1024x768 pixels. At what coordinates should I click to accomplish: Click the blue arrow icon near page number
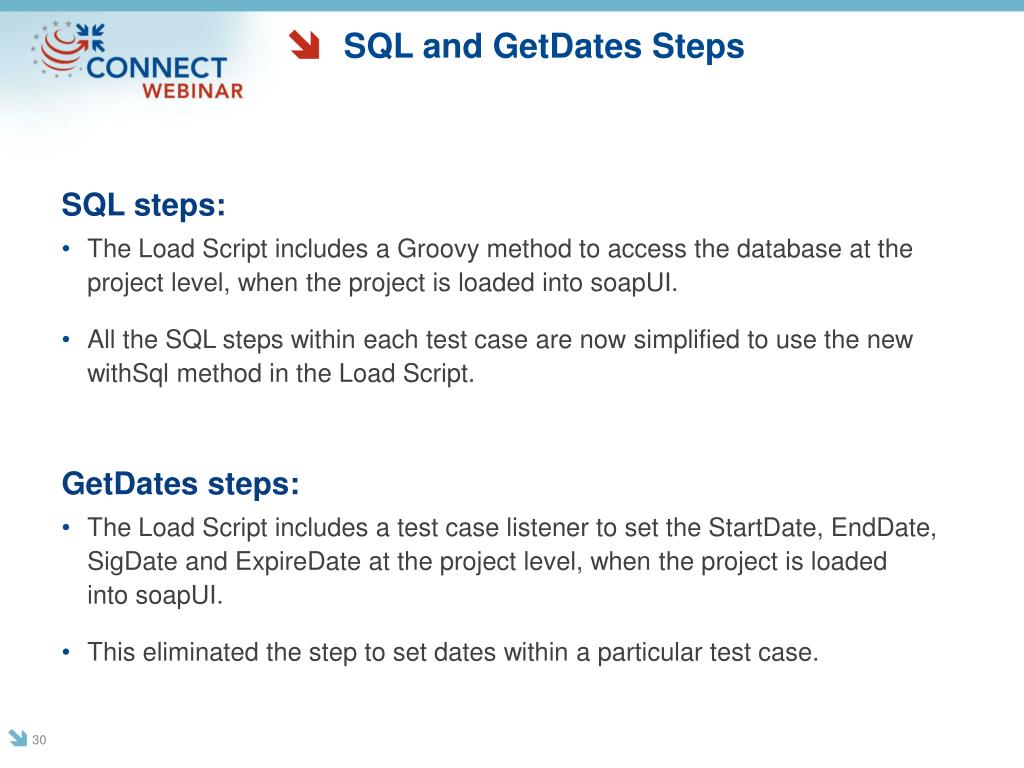[18, 737]
